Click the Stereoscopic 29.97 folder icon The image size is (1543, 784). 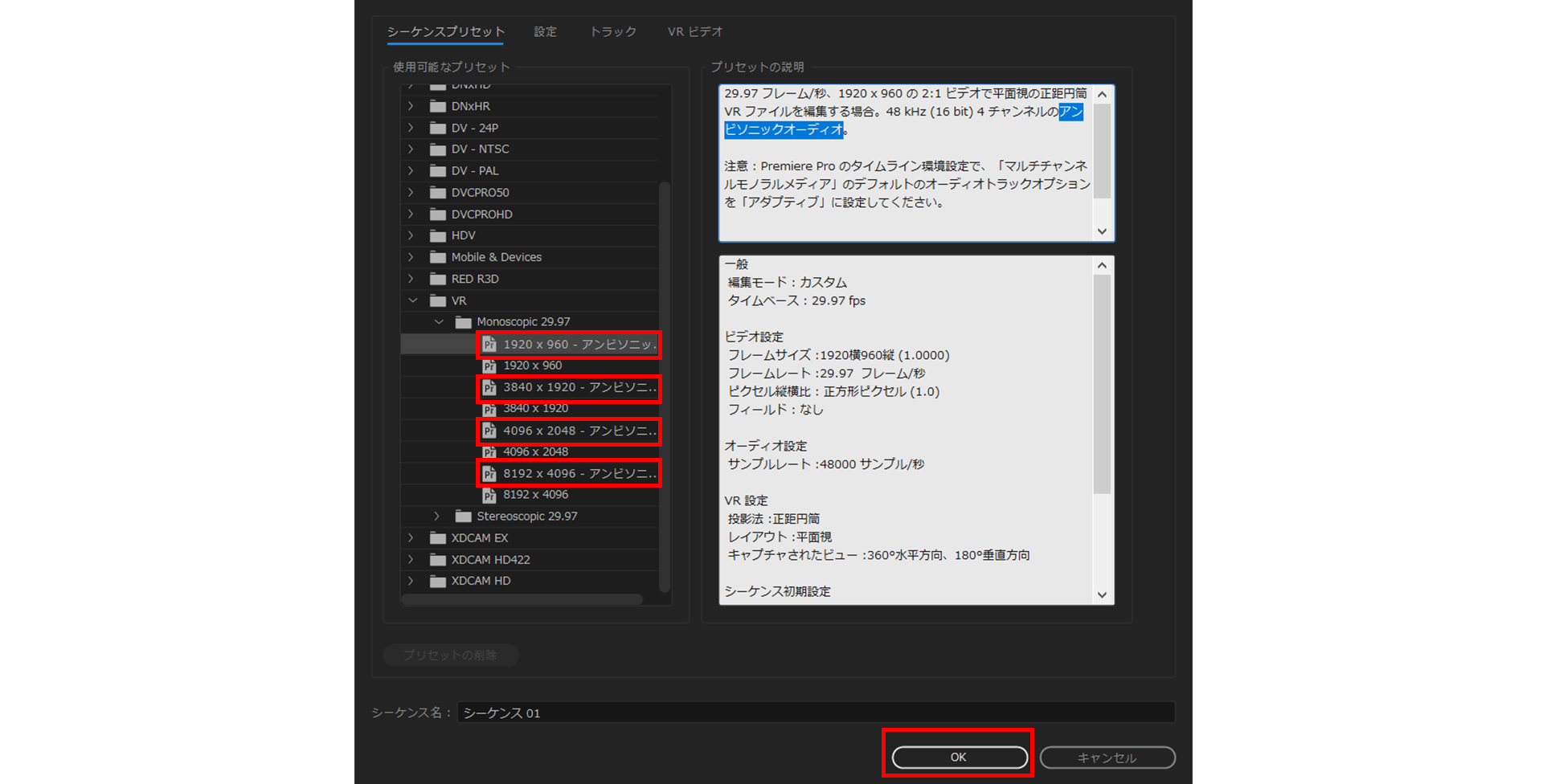click(464, 517)
